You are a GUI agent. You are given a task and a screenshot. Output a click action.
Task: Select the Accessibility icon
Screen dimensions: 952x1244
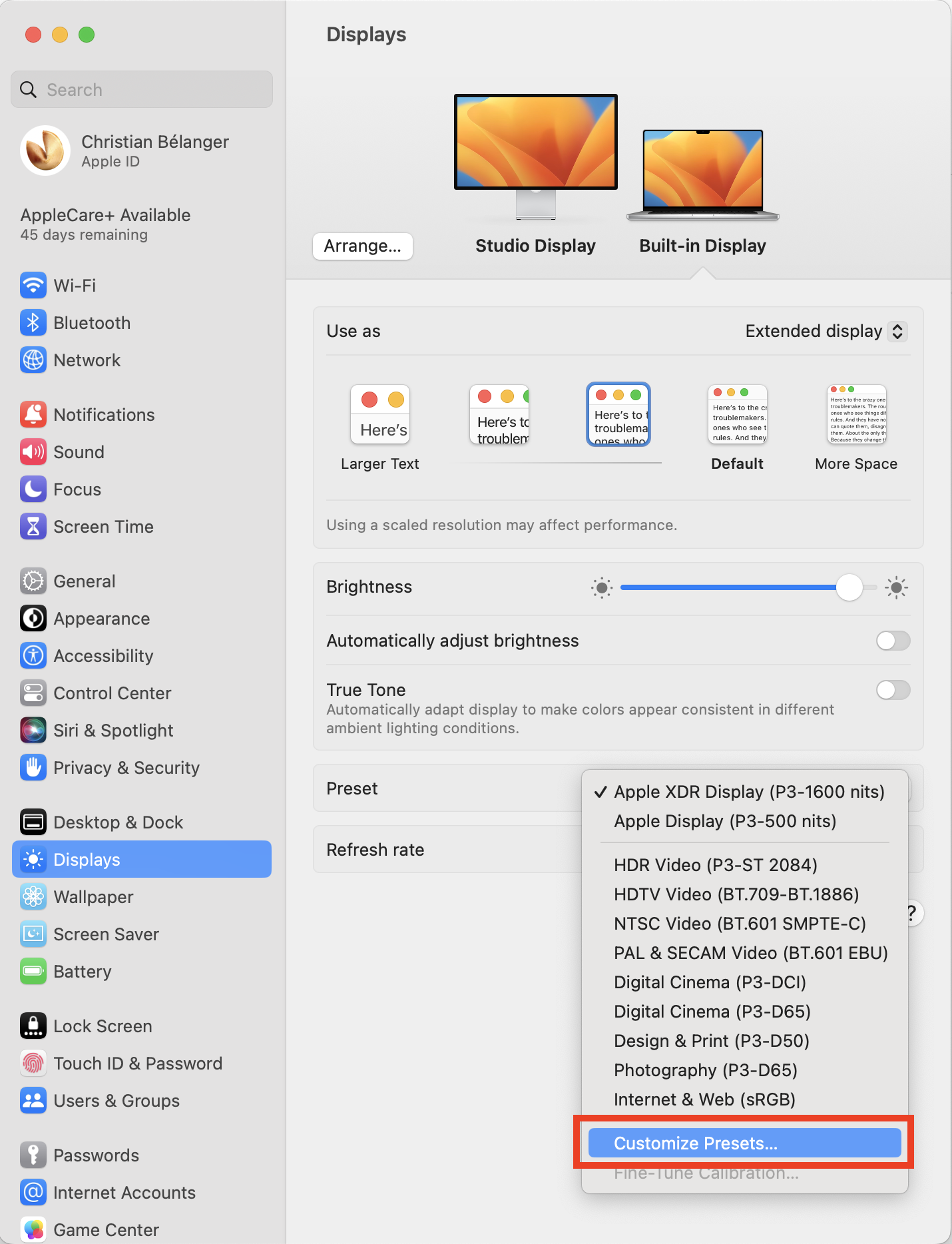point(33,656)
